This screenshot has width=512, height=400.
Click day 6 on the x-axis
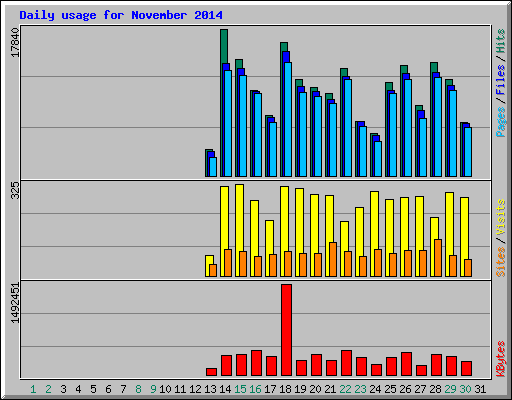pyautogui.click(x=108, y=389)
